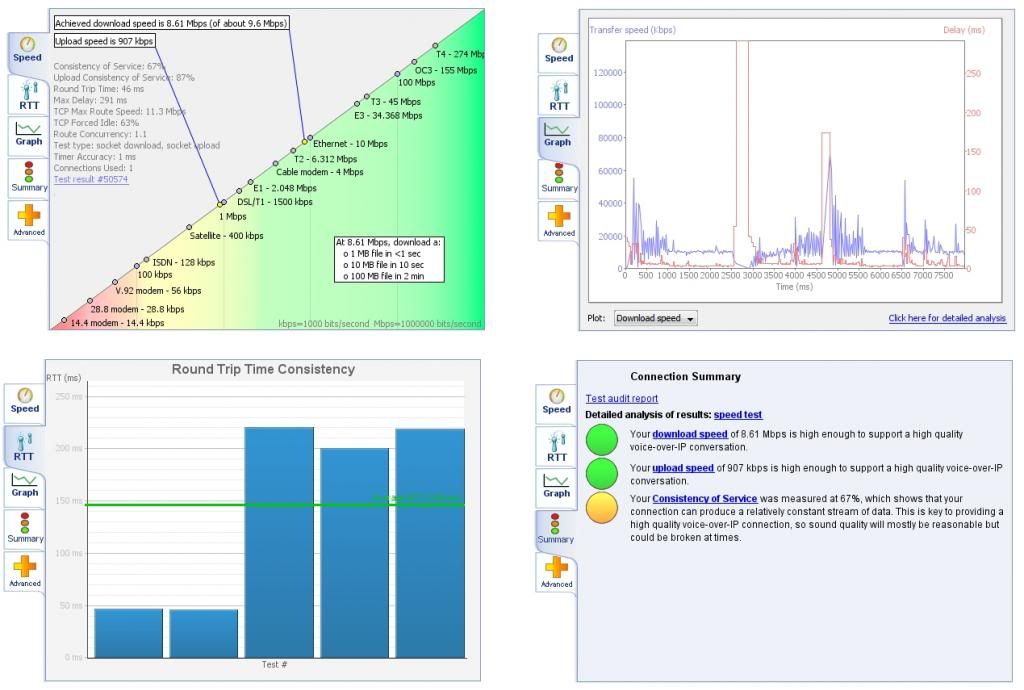Open the Advanced plus icon beside the speed scale chart
Screen dimensions: 1024x690
(29, 219)
